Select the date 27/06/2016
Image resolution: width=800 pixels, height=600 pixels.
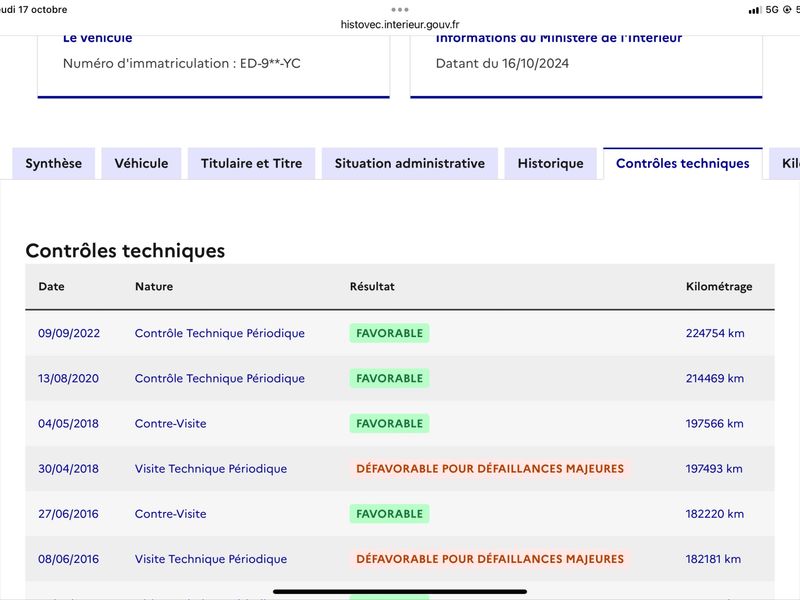click(68, 514)
